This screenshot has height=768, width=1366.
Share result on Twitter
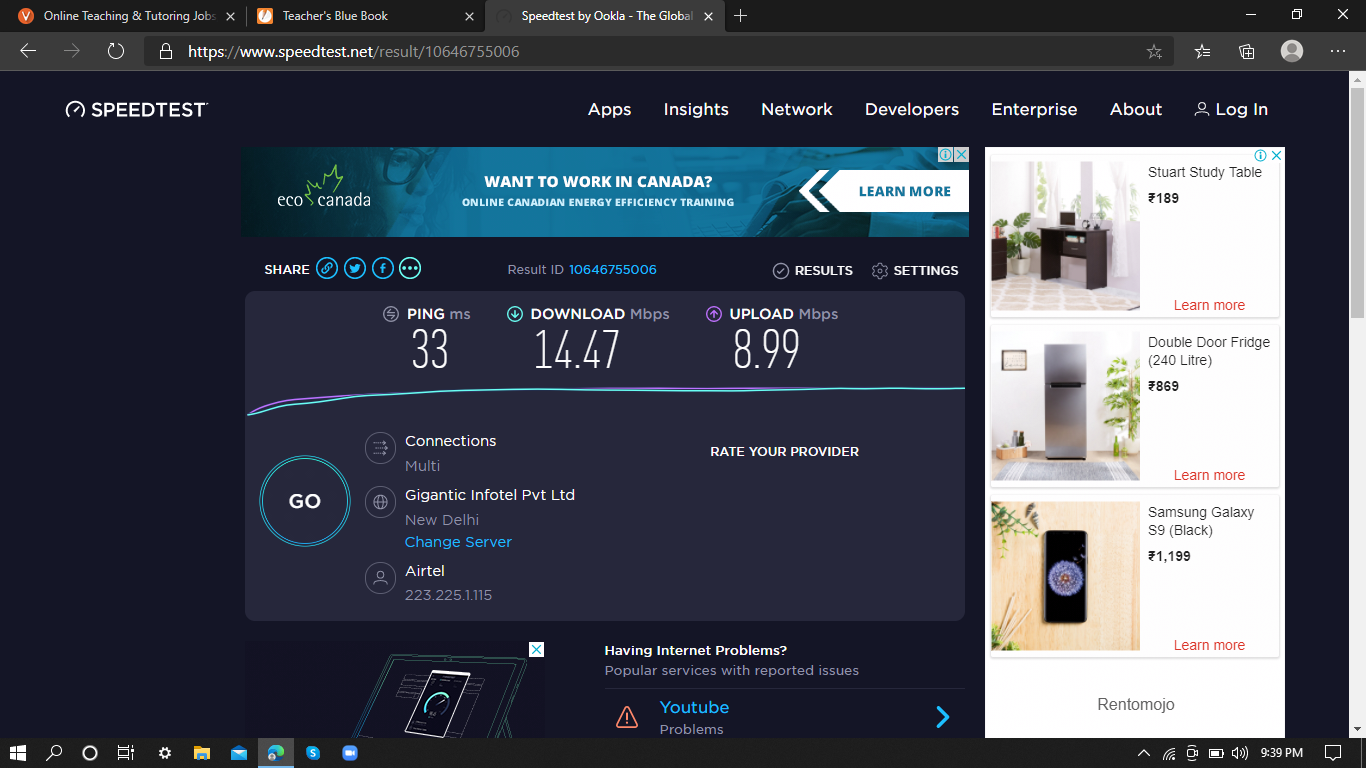point(355,268)
